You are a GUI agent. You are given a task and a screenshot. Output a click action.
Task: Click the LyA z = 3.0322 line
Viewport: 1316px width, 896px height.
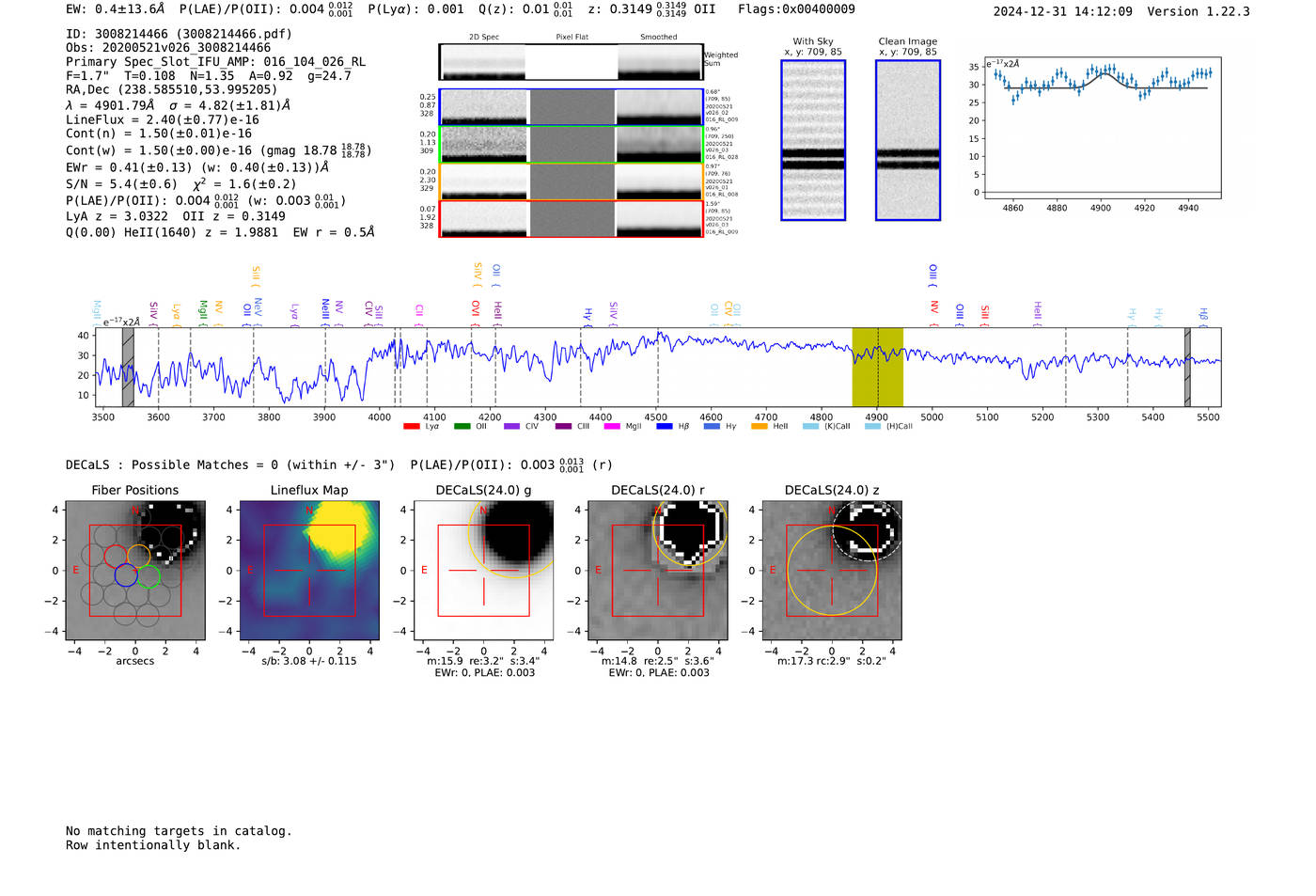tap(117, 216)
